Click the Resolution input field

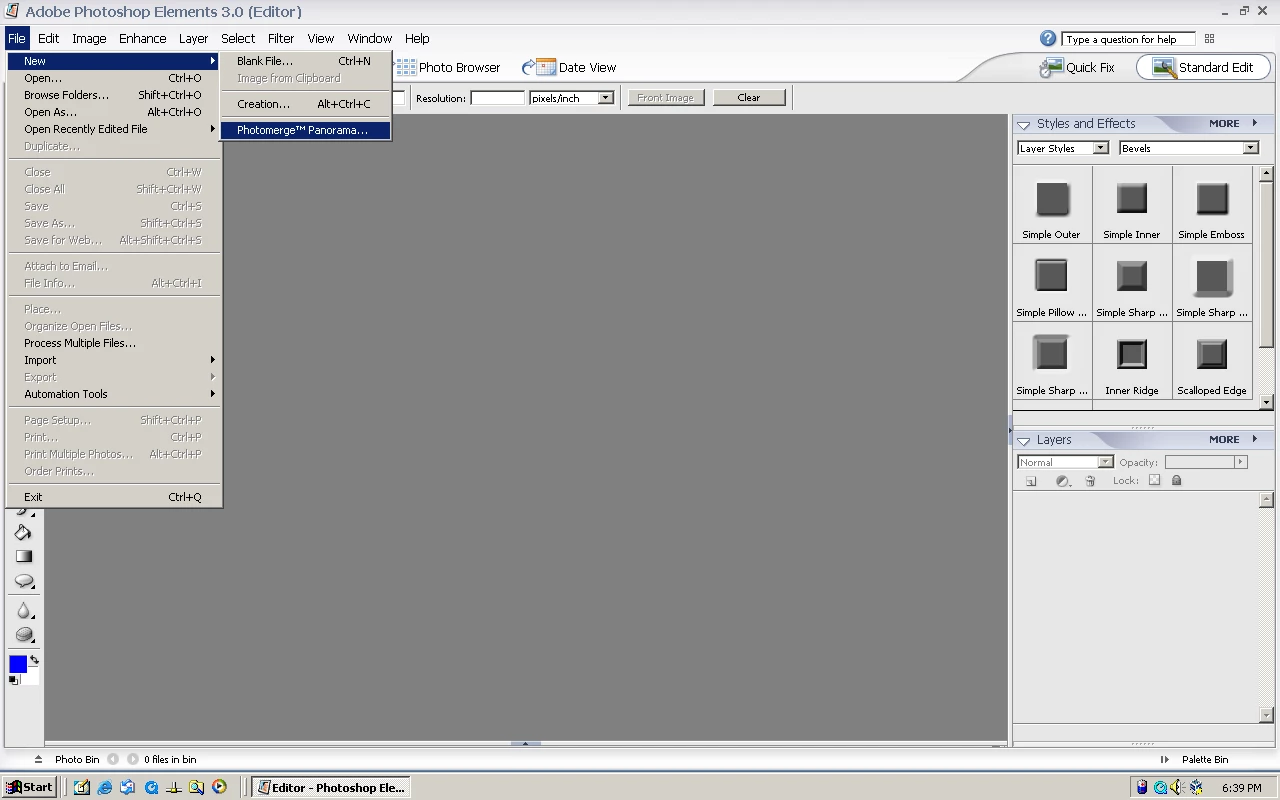(497, 98)
